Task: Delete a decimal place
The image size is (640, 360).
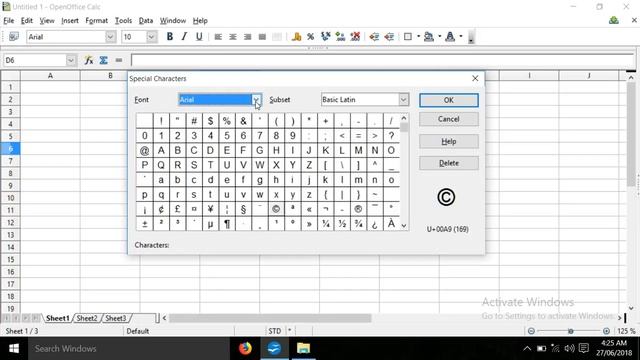Action: coord(355,37)
